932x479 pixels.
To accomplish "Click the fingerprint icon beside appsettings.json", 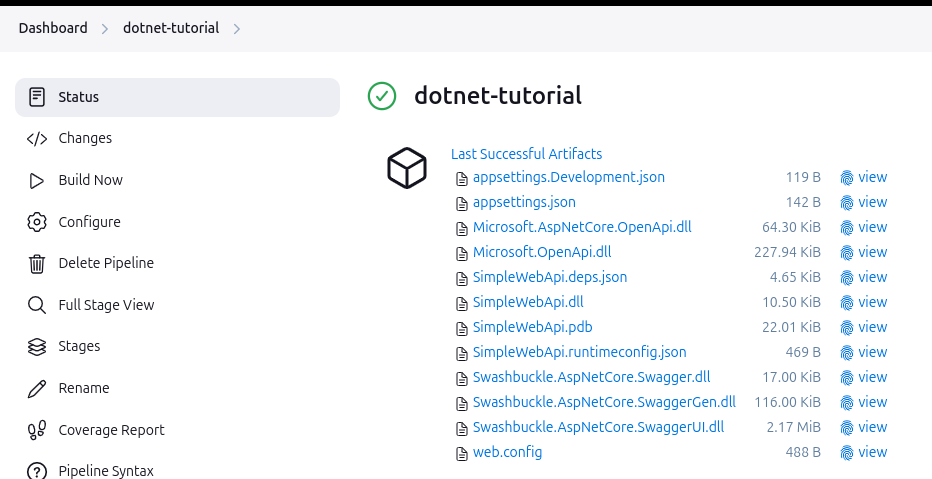I will coord(847,202).
